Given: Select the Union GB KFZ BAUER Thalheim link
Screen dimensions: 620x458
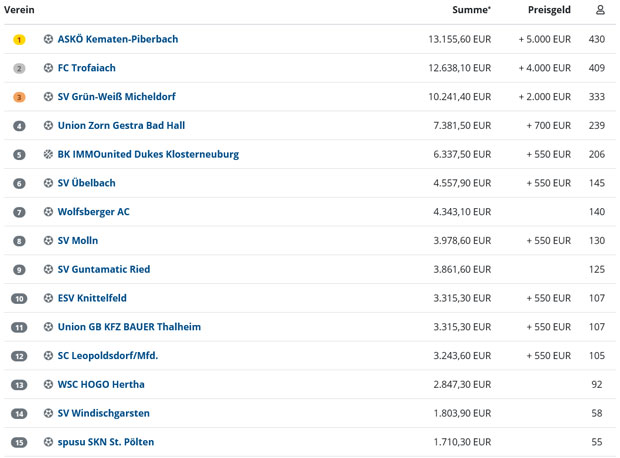Looking at the screenshot, I should (129, 327).
